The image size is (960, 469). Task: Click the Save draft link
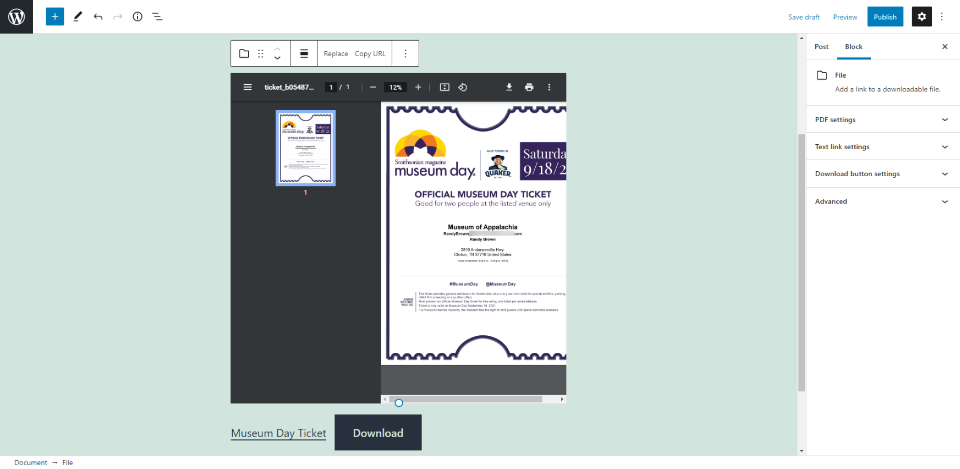coord(803,17)
